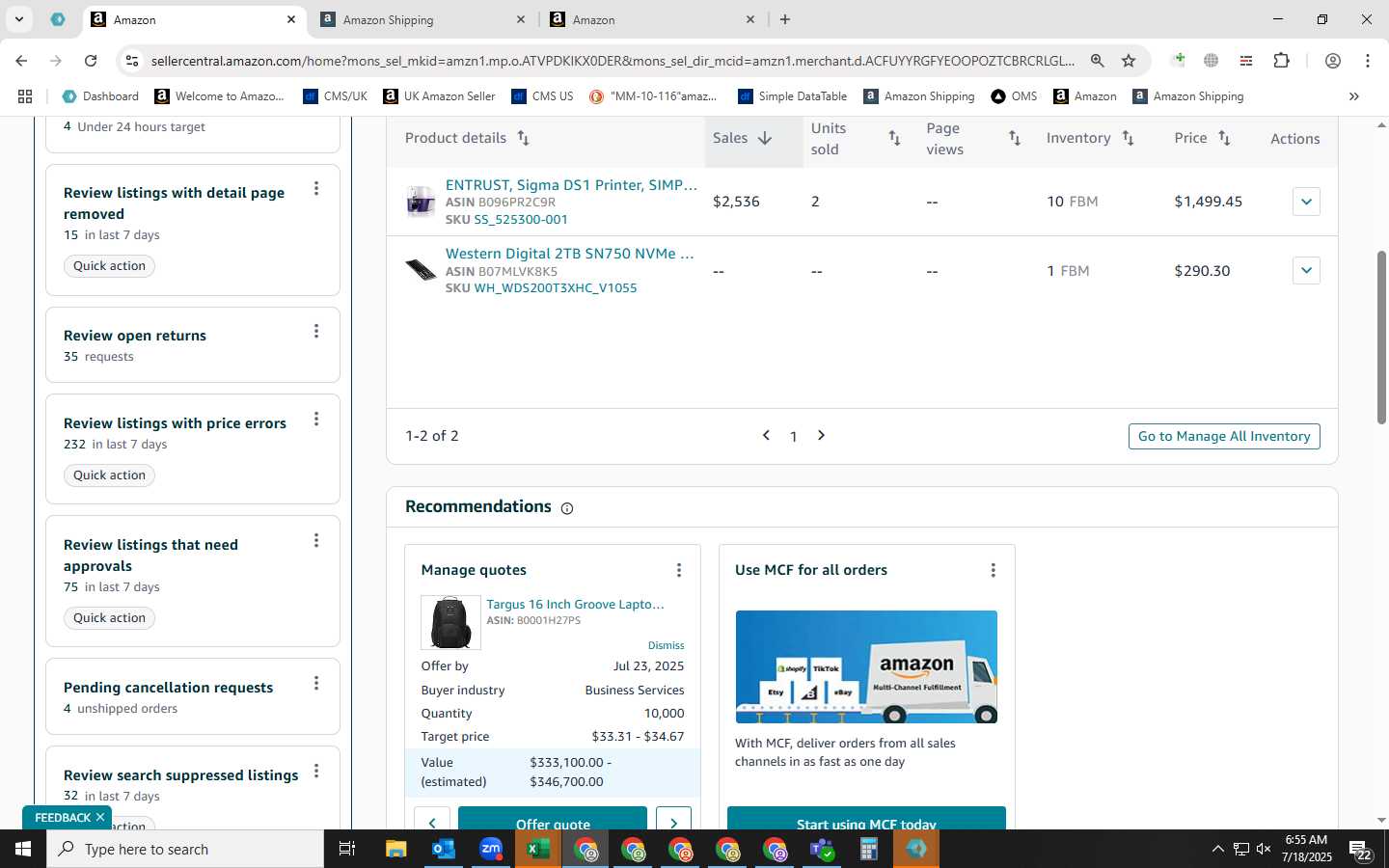
Task: Show previous quote in Manage quotes
Action: (x=432, y=823)
